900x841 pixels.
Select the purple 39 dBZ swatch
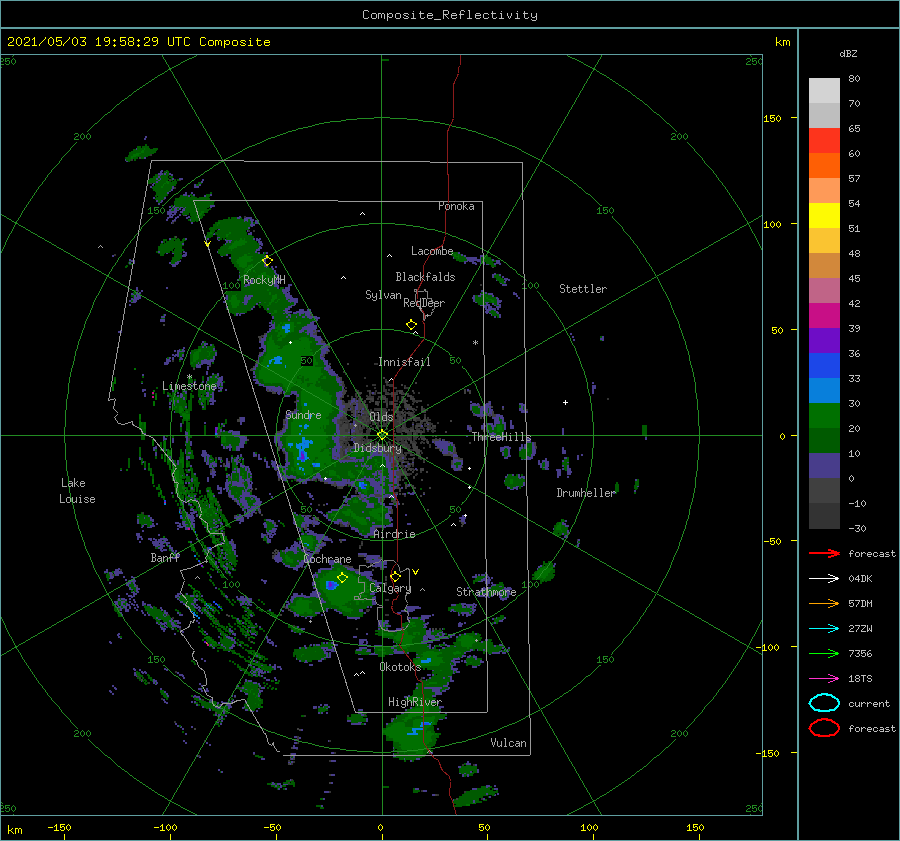tap(824, 340)
